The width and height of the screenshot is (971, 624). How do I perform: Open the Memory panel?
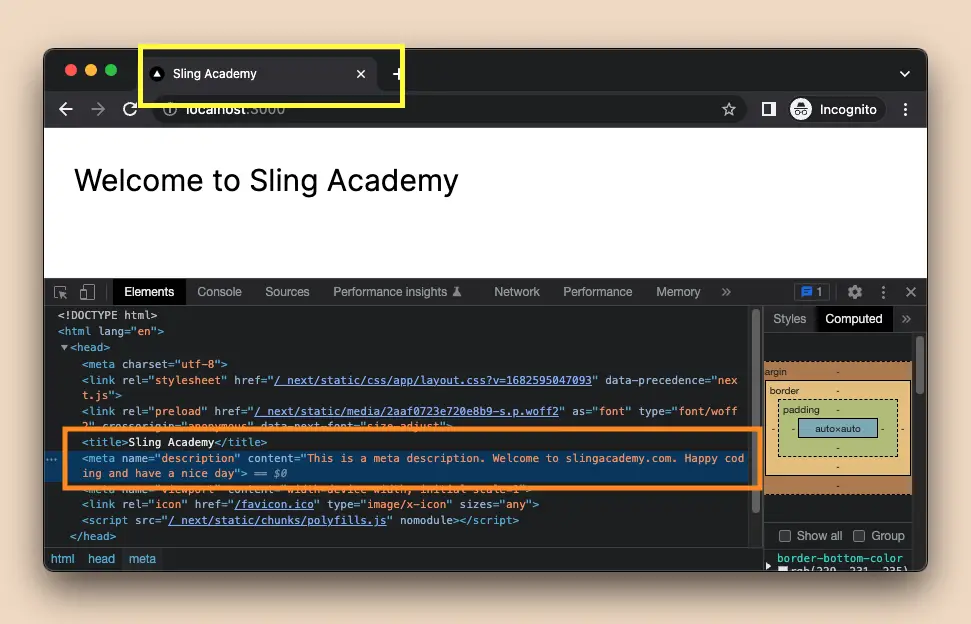click(678, 292)
